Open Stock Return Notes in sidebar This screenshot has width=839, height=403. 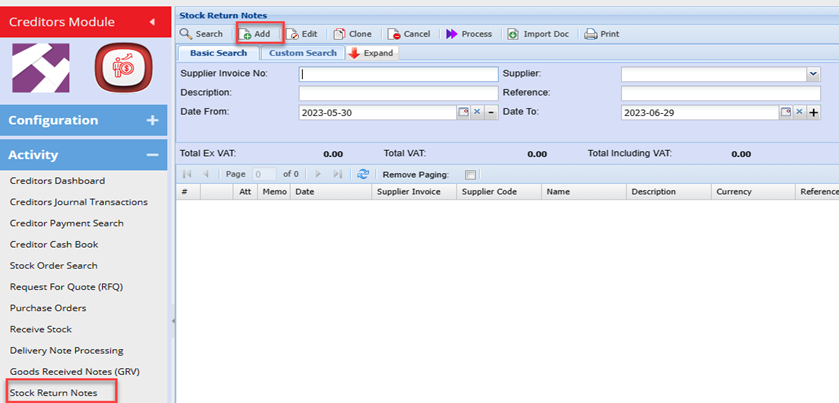click(54, 393)
